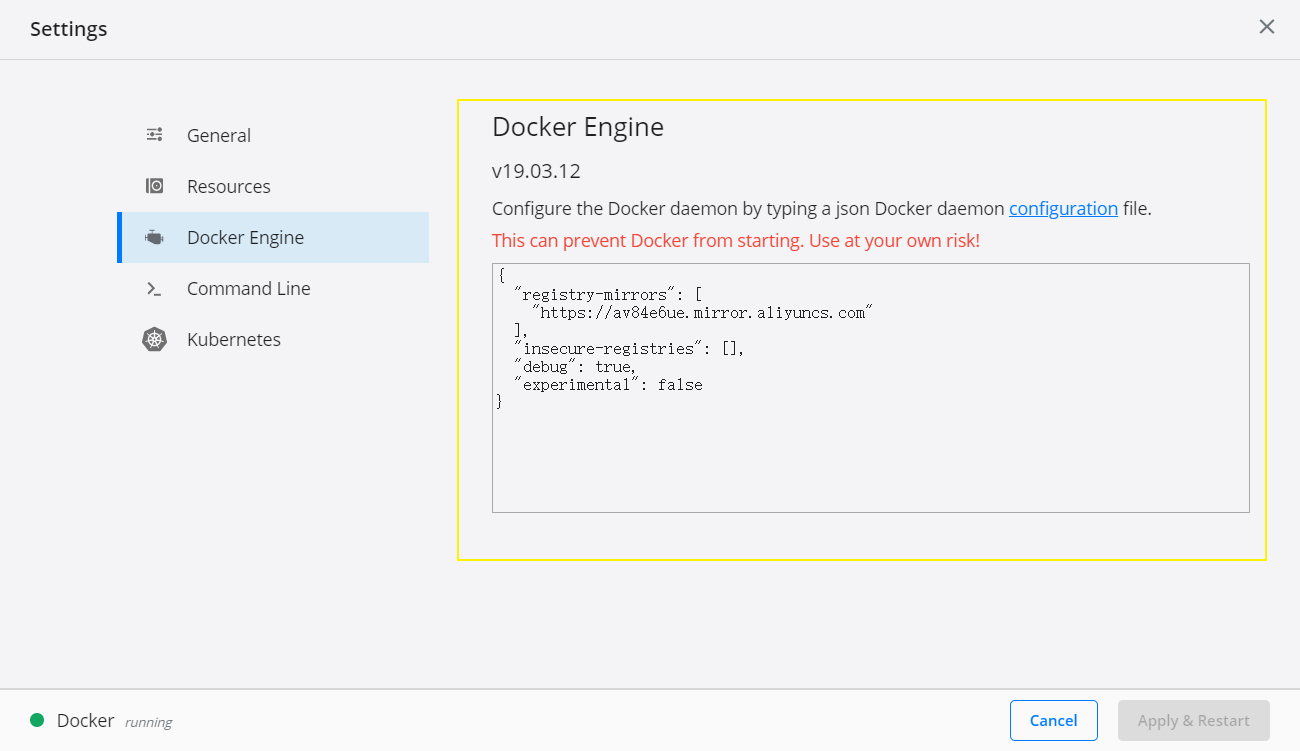Viewport: 1300px width, 751px height.
Task: Click the Apply & Restart button
Action: pyautogui.click(x=1193, y=720)
